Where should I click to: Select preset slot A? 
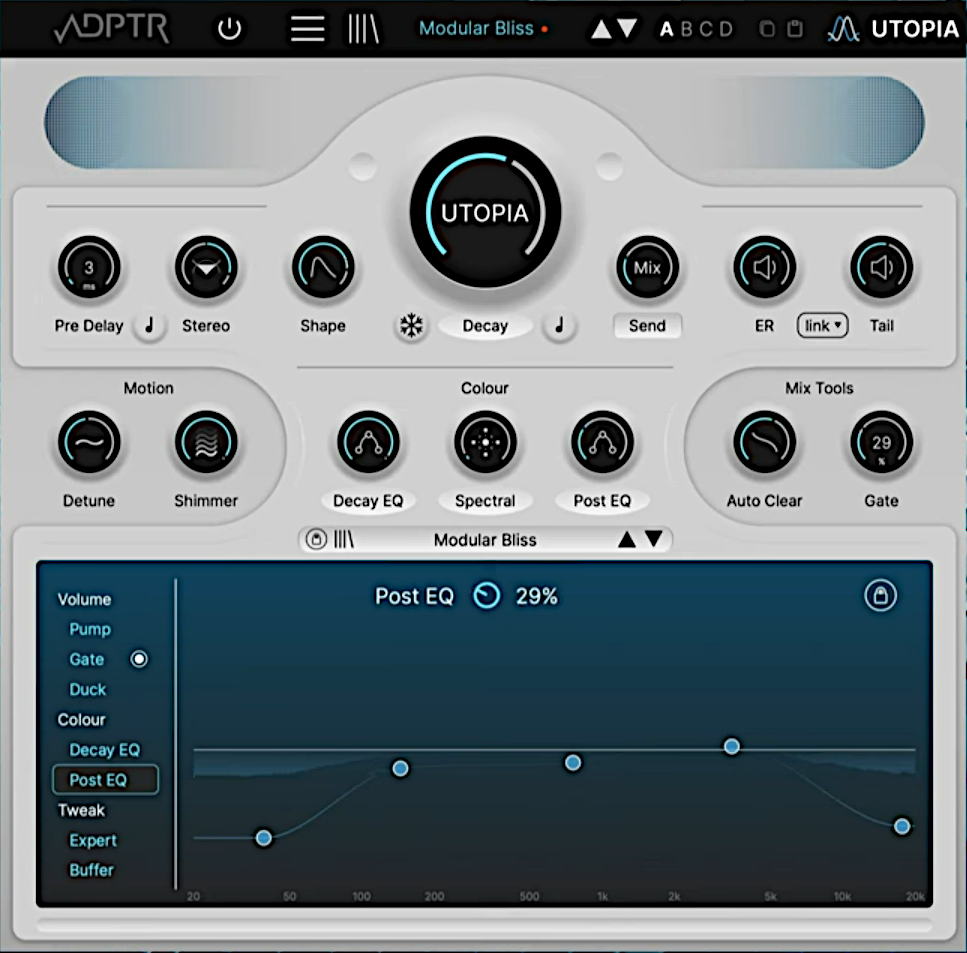click(667, 29)
